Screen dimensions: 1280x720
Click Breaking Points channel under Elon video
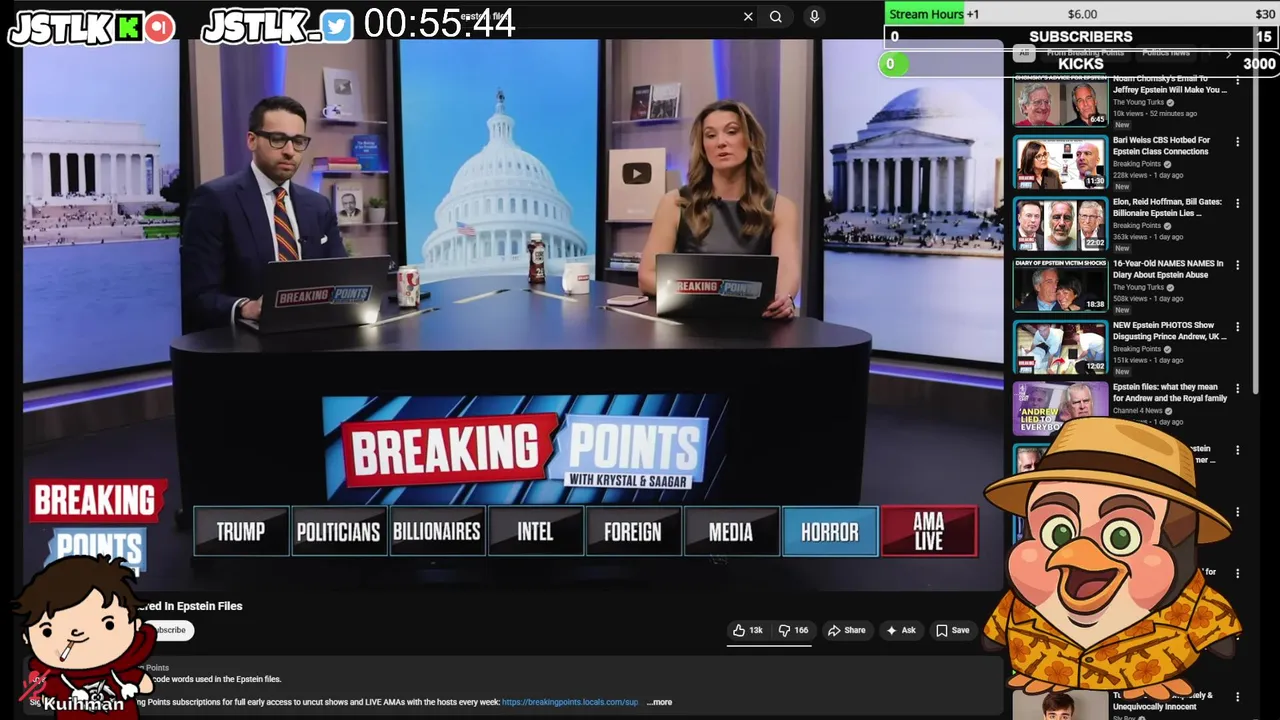pos(1137,225)
